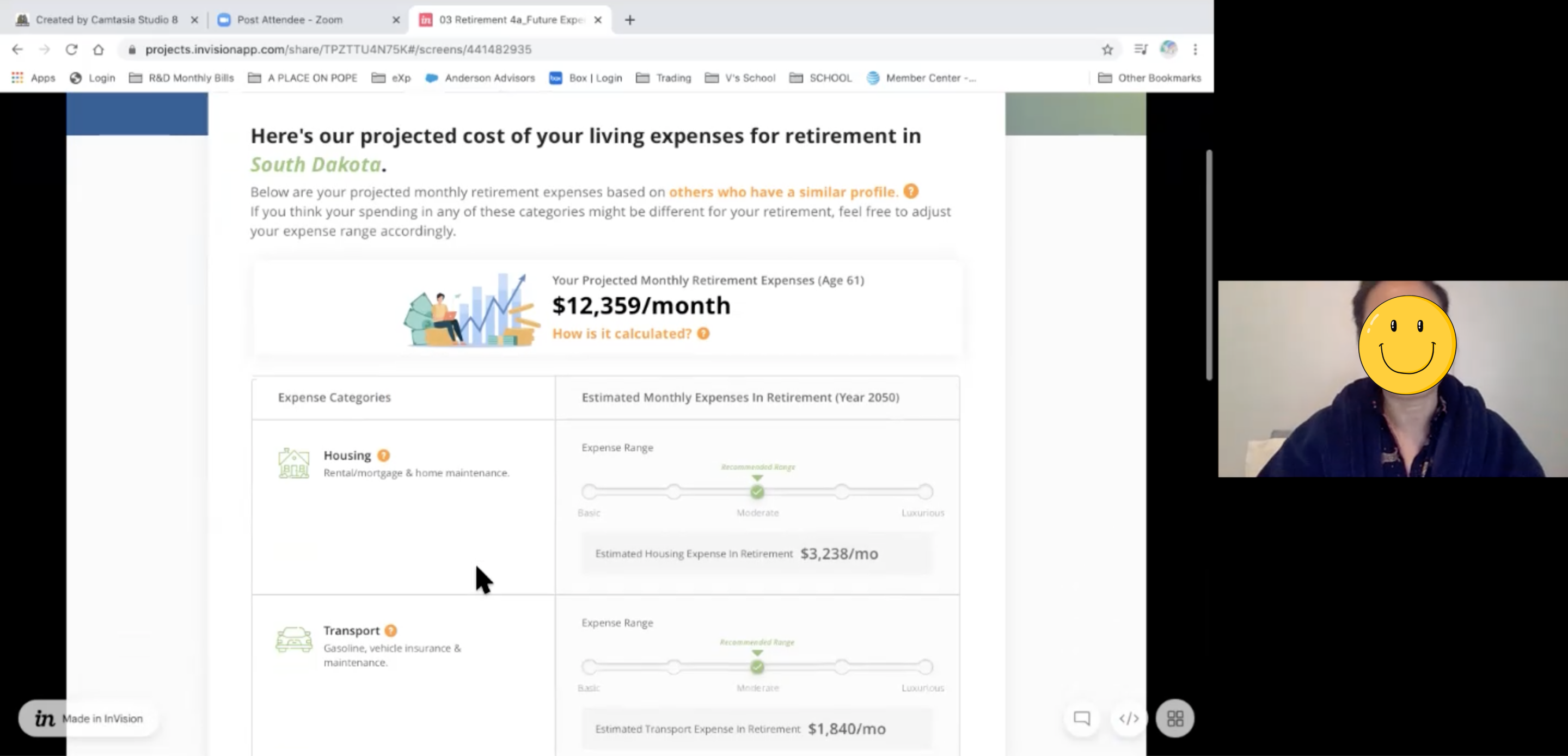The width and height of the screenshot is (1568, 756).
Task: Click the Made in InVision badge
Action: click(x=88, y=718)
